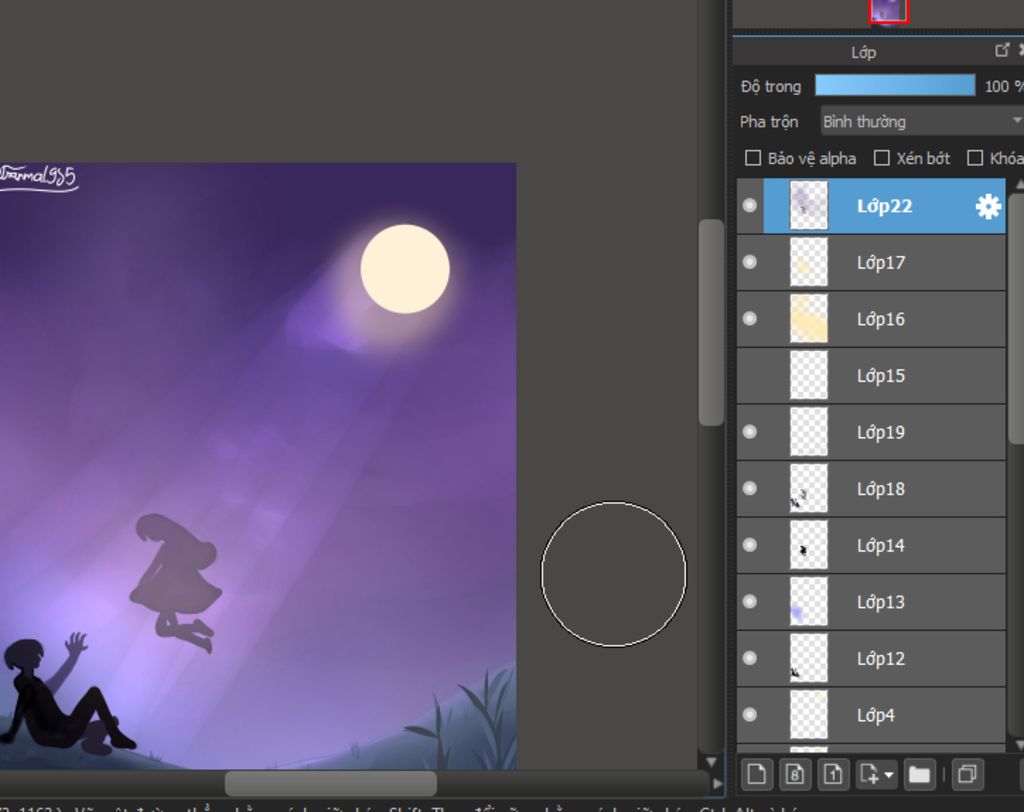Click the canvas horizontal scrollbar thumb
This screenshot has width=1024, height=812.
pyautogui.click(x=330, y=783)
